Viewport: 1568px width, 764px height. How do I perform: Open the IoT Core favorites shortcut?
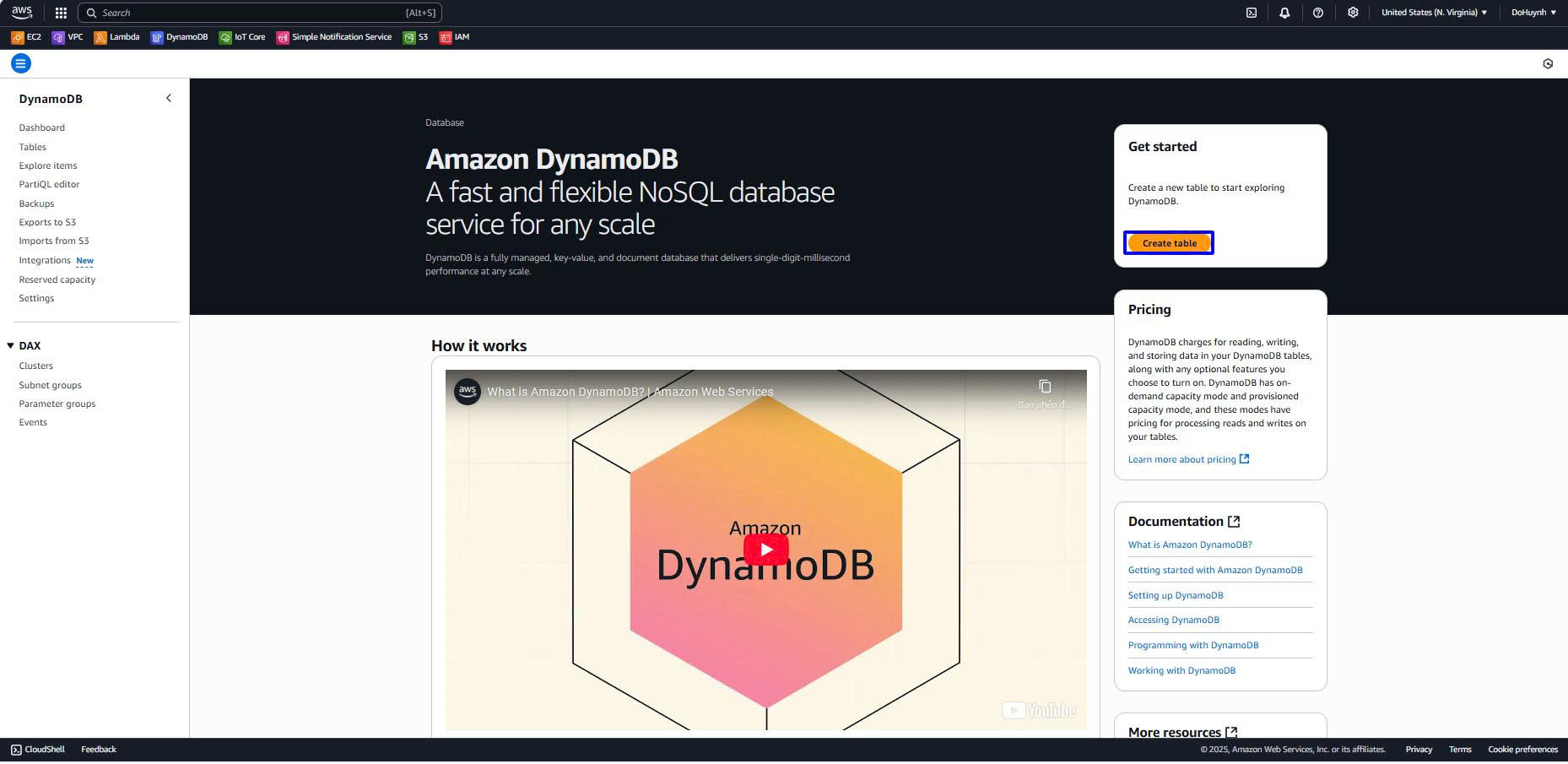click(x=242, y=37)
